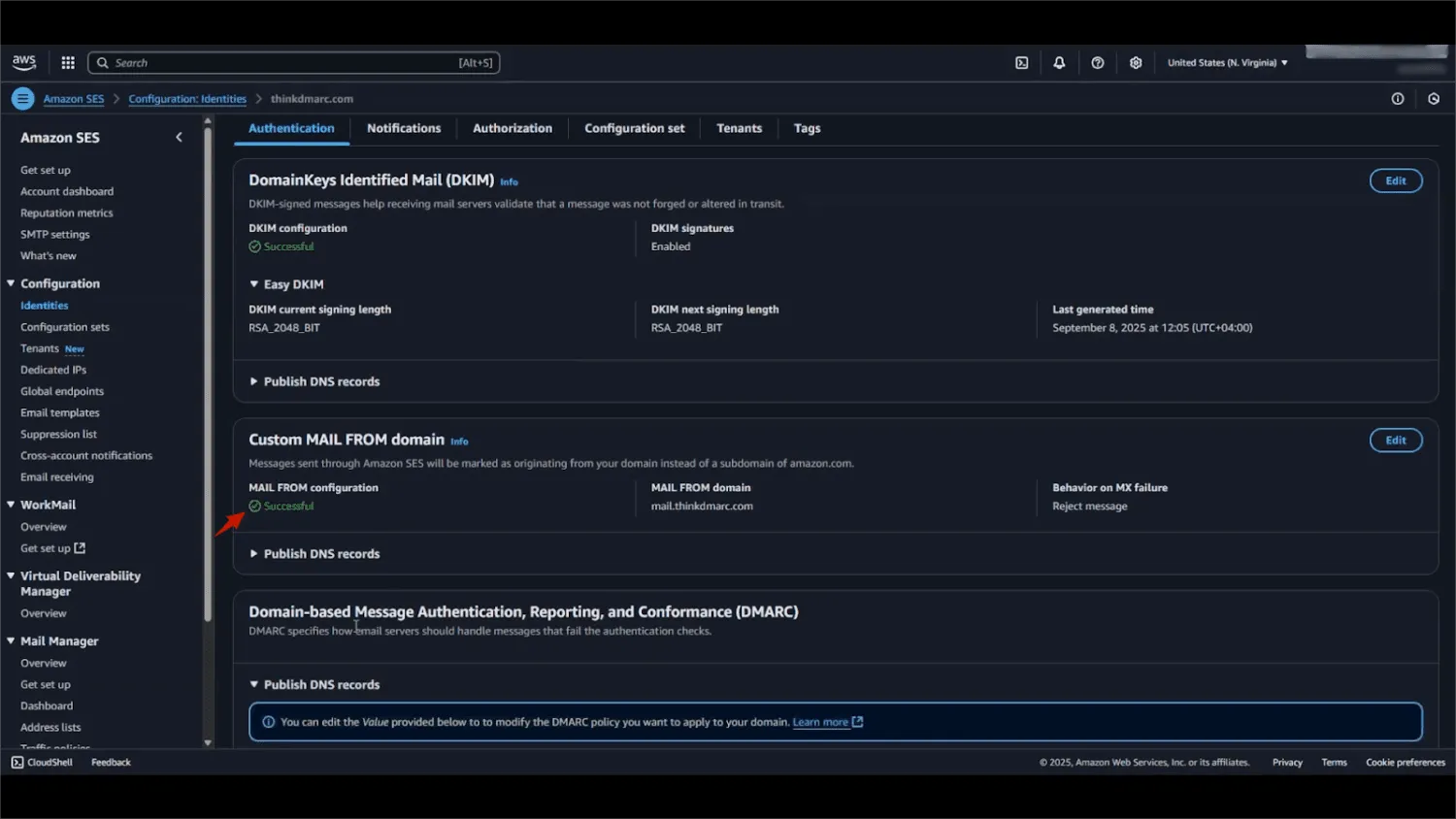Collapse the Amazon SES side panel

179,138
